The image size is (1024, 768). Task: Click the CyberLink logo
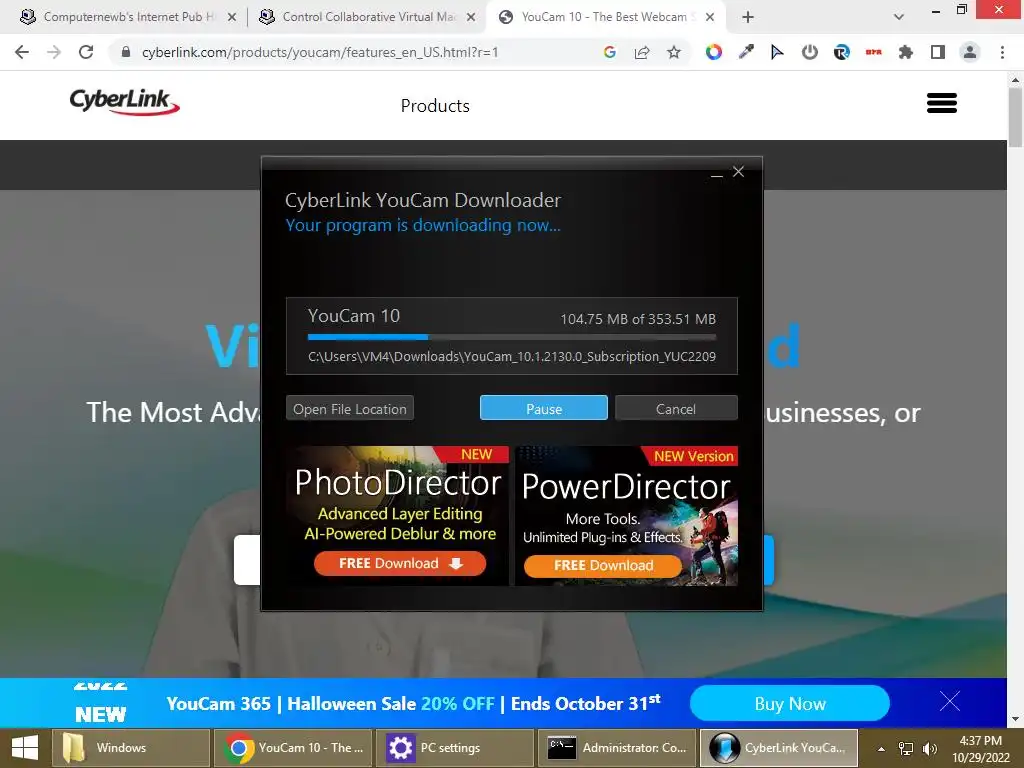[124, 102]
